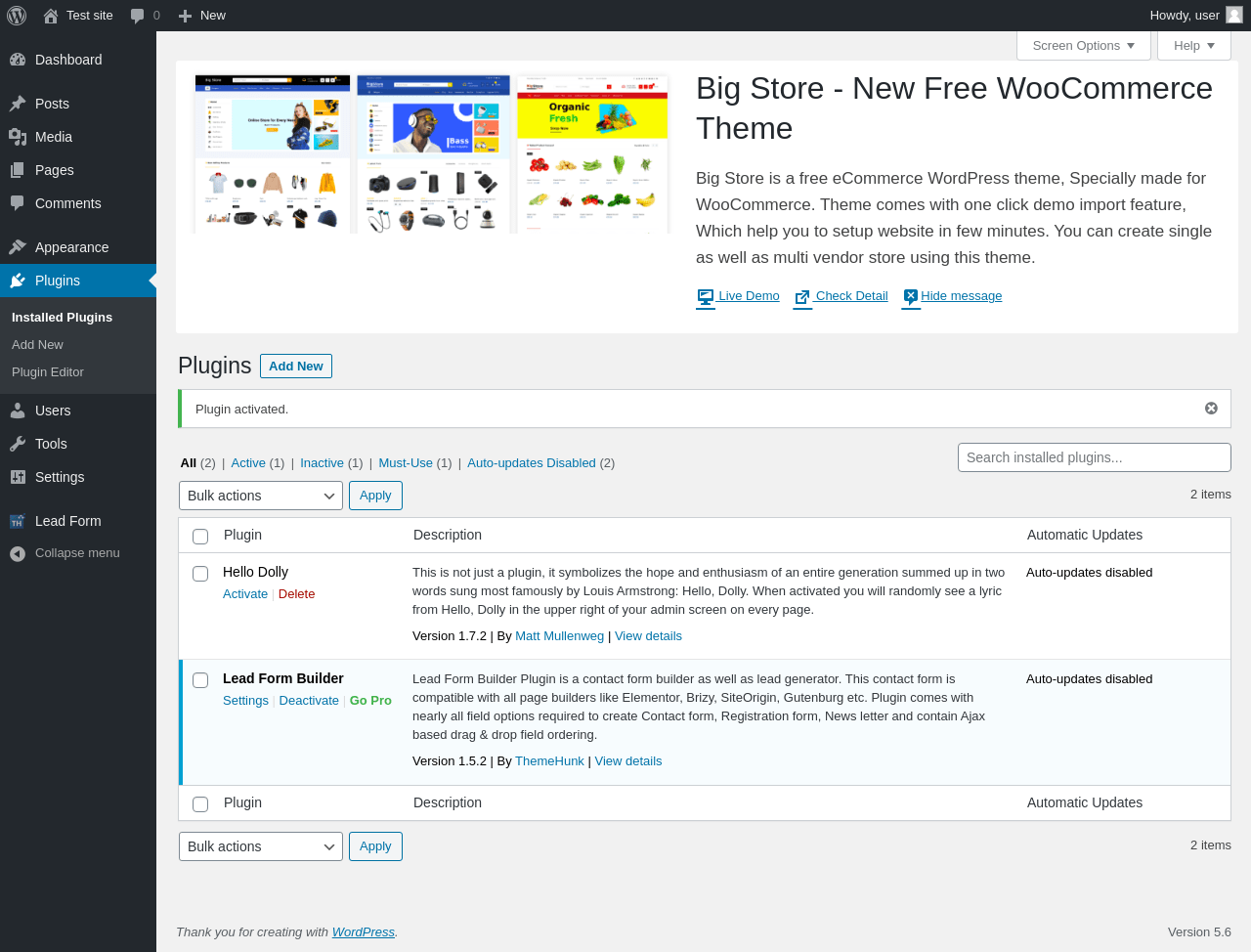Click the Add New plugins button
This screenshot has height=952, width=1251.
(296, 366)
